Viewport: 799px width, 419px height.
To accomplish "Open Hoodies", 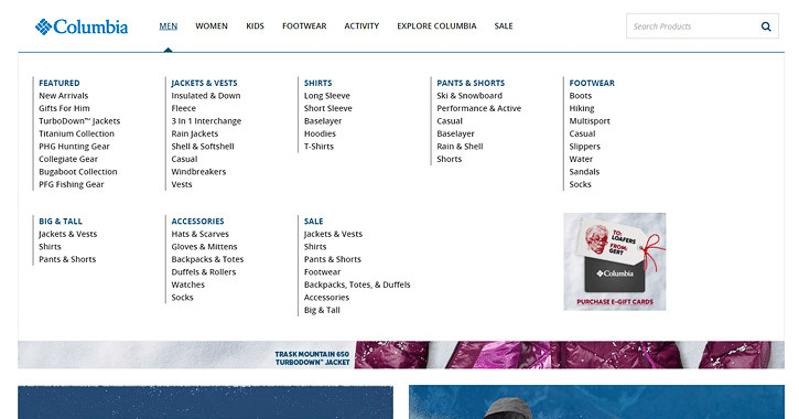I will coord(320,134).
